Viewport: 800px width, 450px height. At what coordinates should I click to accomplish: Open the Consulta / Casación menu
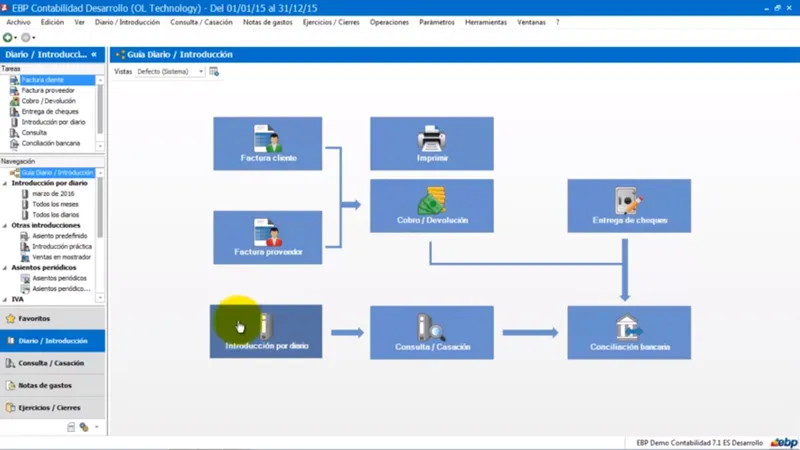(202, 22)
